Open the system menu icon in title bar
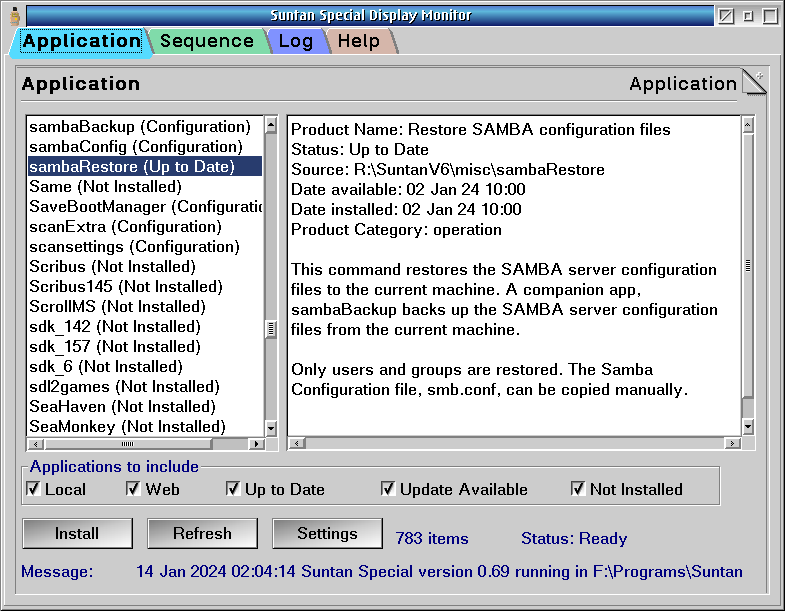 (x=15, y=16)
